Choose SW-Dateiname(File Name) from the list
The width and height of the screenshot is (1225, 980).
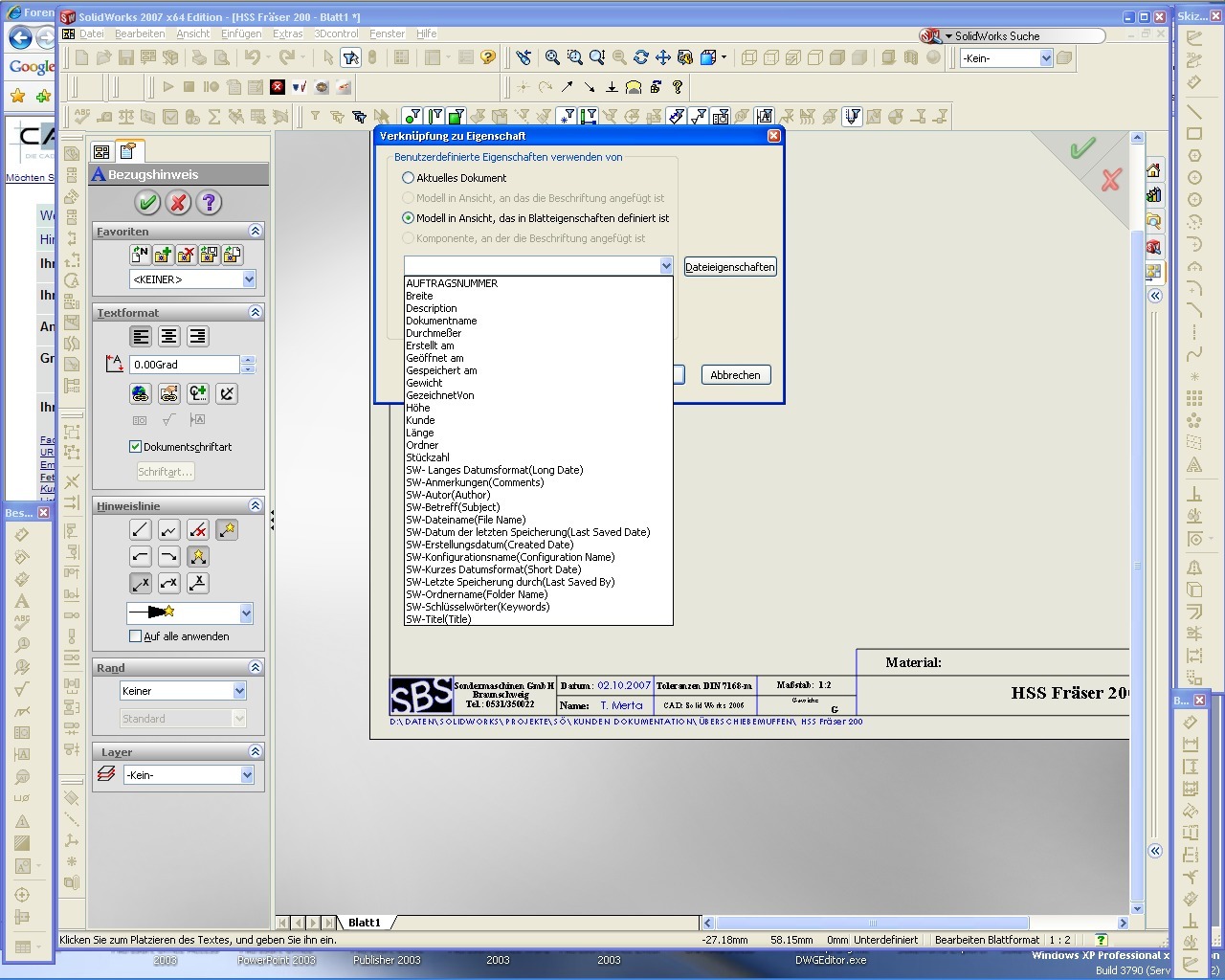[539, 520]
